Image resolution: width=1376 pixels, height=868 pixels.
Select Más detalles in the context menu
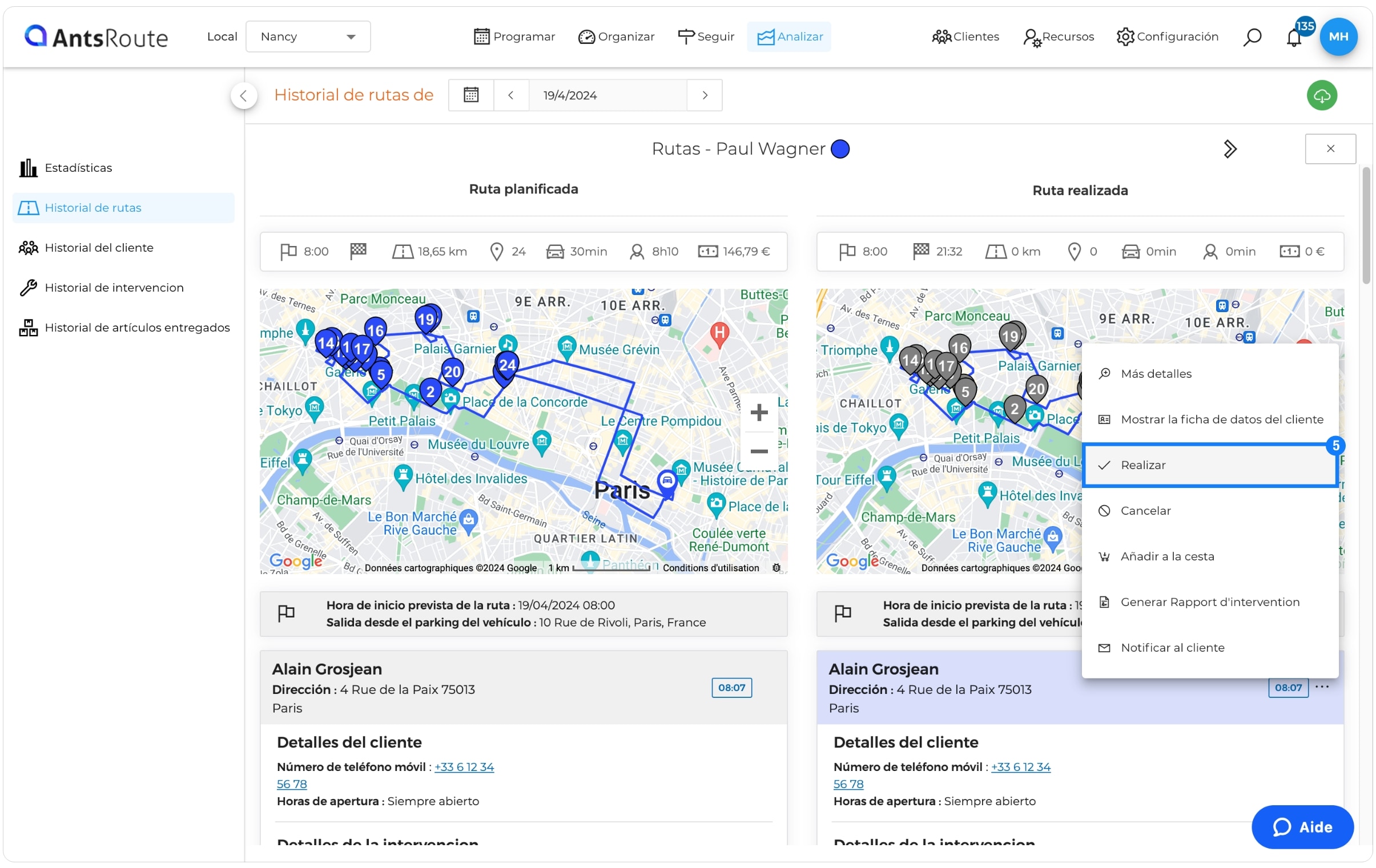pos(1210,373)
